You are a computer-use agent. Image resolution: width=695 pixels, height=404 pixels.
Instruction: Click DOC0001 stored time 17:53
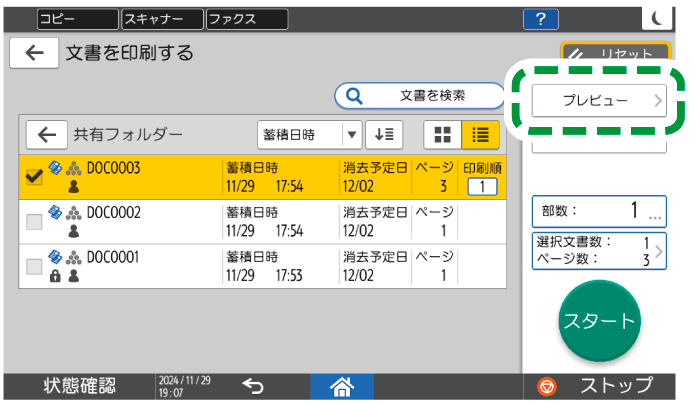point(289,275)
